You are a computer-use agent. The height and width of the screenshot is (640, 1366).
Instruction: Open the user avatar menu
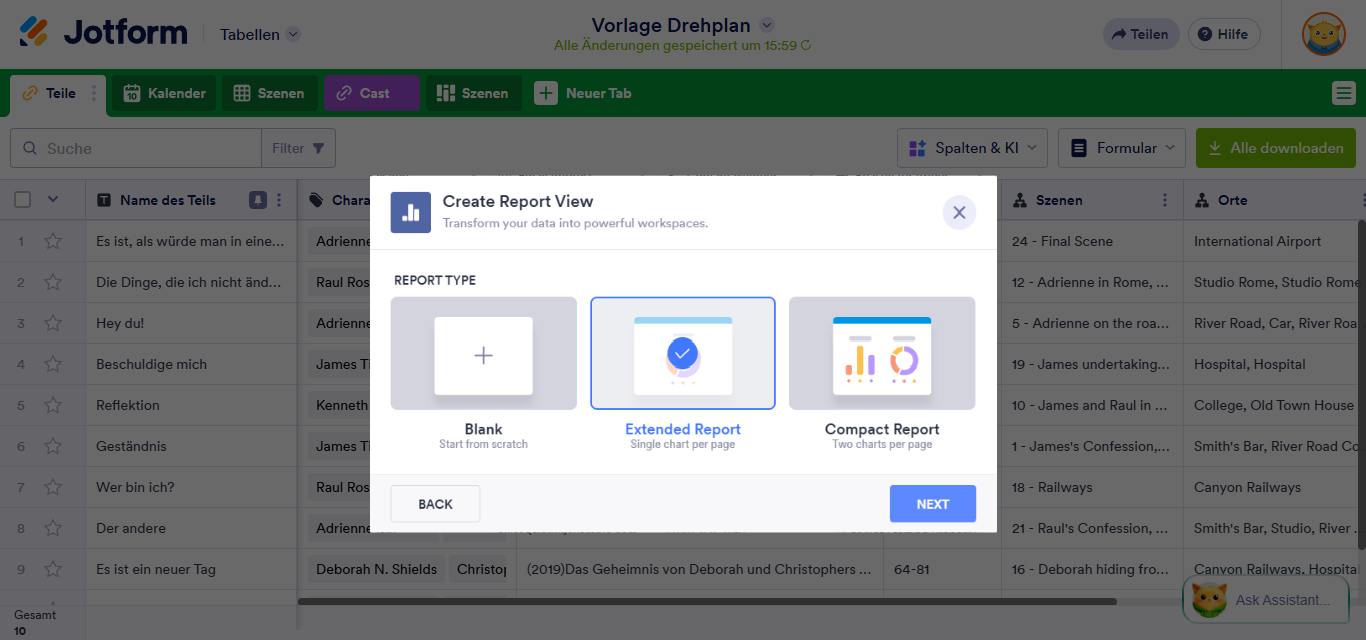click(1323, 34)
